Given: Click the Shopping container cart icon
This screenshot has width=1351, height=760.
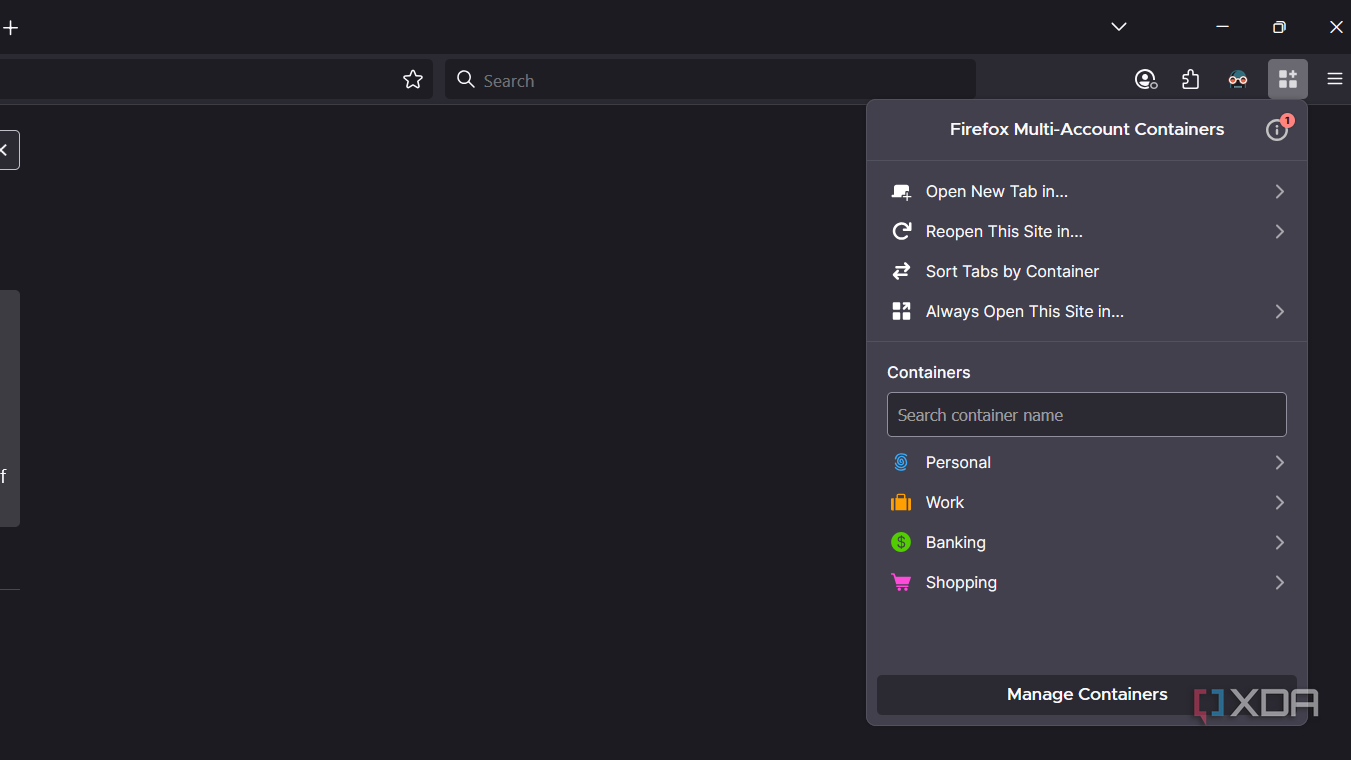Looking at the screenshot, I should [x=901, y=582].
